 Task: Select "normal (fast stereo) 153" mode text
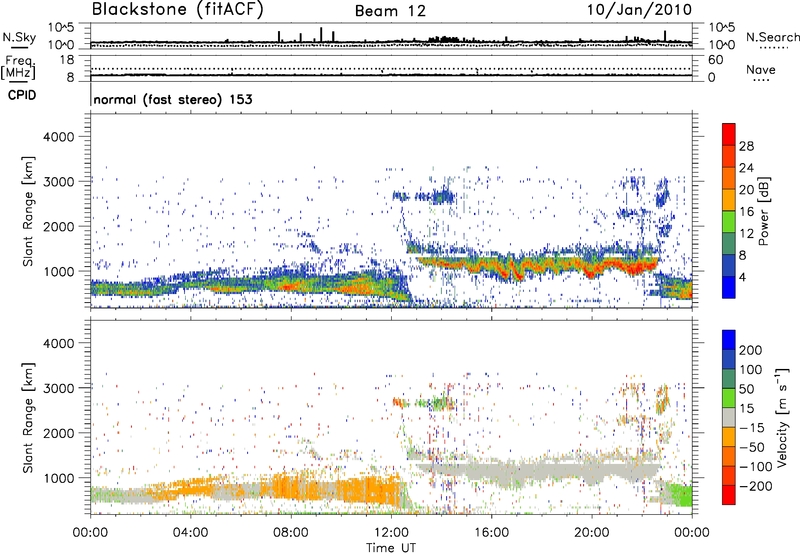[x=173, y=99]
